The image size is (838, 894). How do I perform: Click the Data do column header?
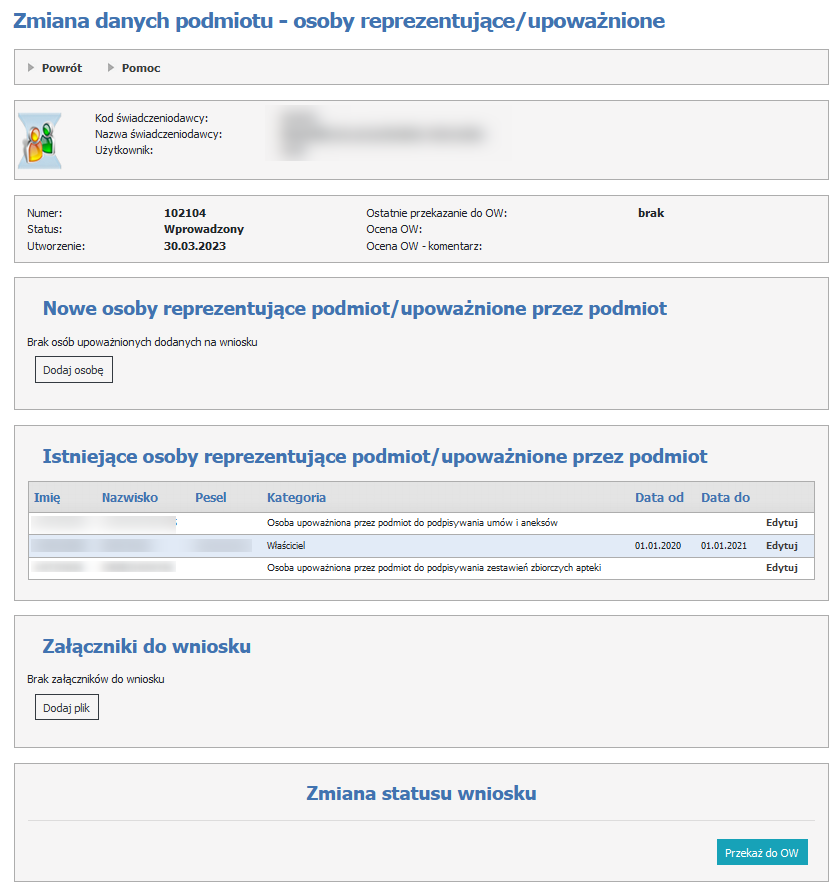click(x=725, y=498)
